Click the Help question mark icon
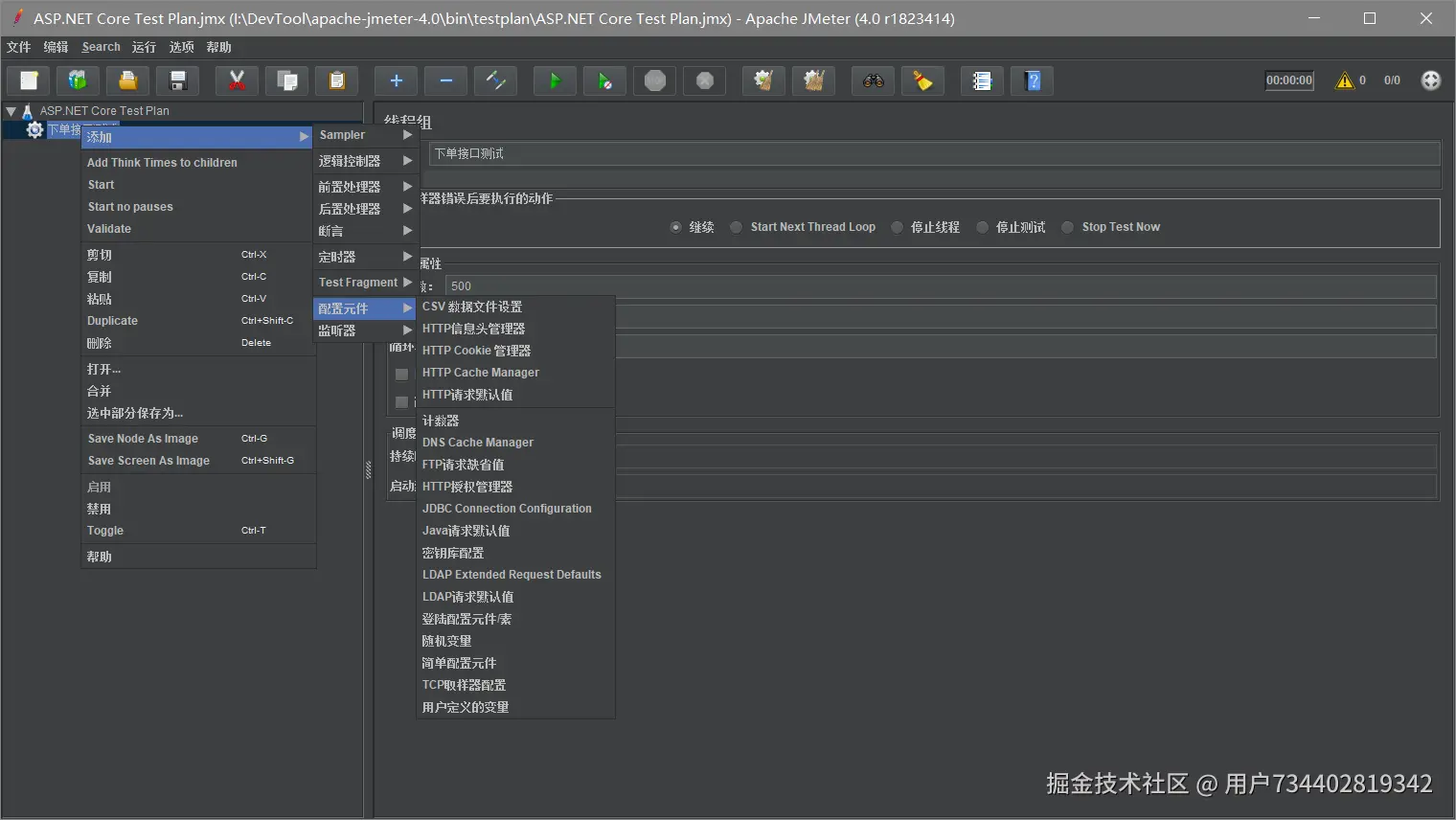This screenshot has height=820, width=1456. pos(1032,81)
